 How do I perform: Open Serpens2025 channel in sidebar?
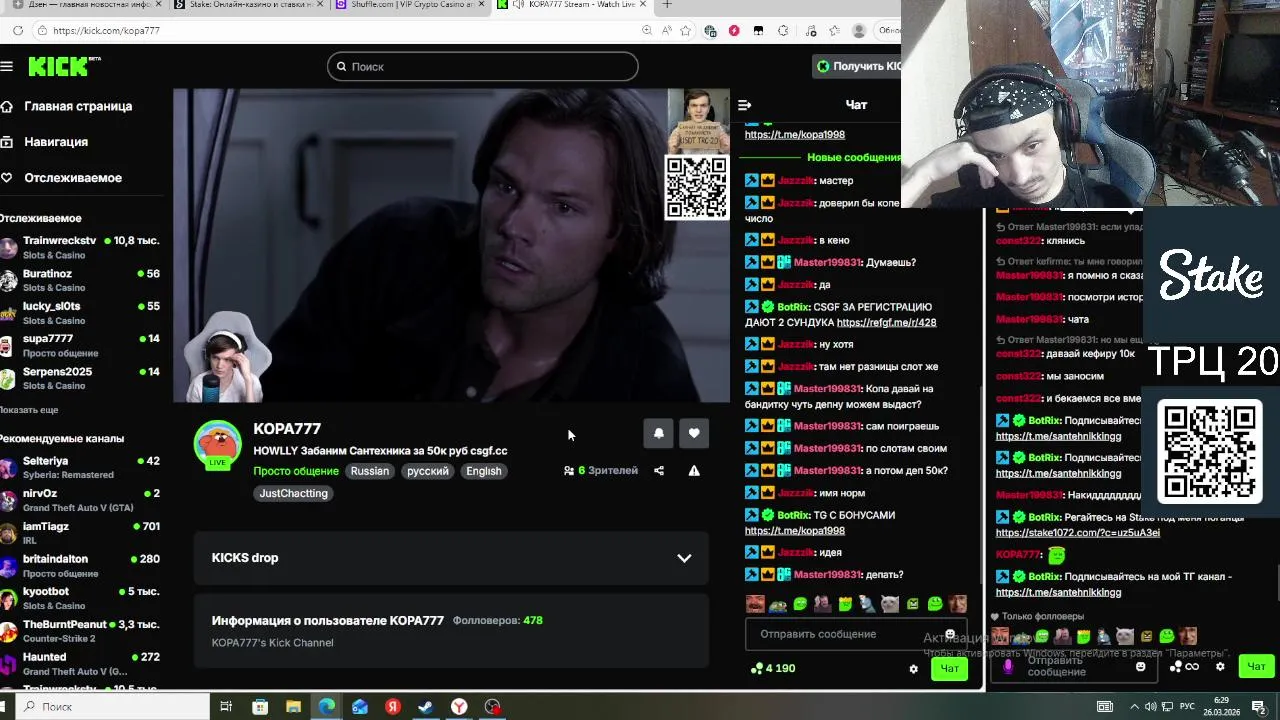point(80,378)
